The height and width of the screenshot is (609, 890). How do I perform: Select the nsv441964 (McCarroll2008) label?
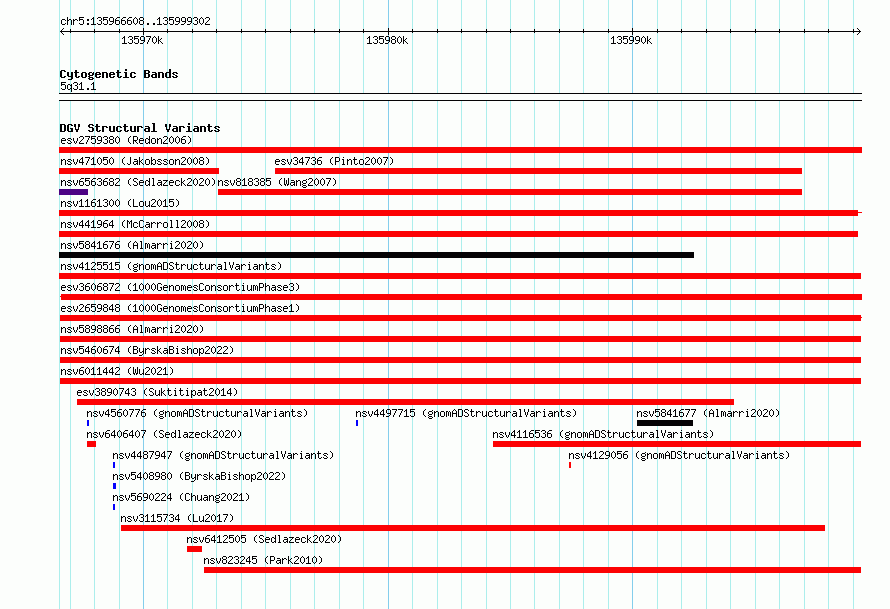pyautogui.click(x=135, y=224)
